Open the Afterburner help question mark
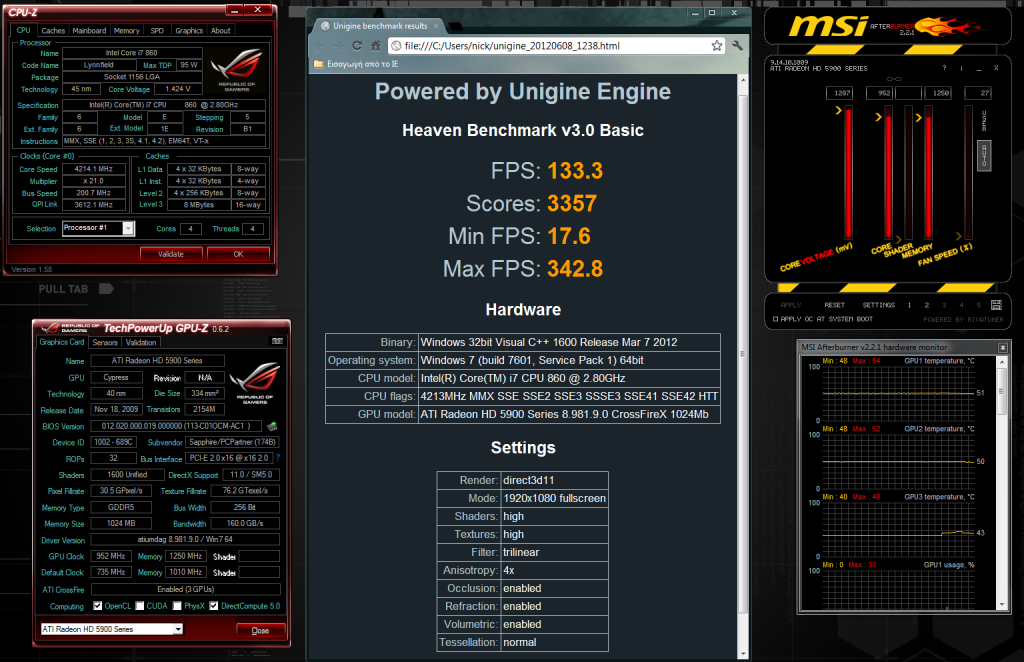The width and height of the screenshot is (1024, 662). (x=944, y=68)
